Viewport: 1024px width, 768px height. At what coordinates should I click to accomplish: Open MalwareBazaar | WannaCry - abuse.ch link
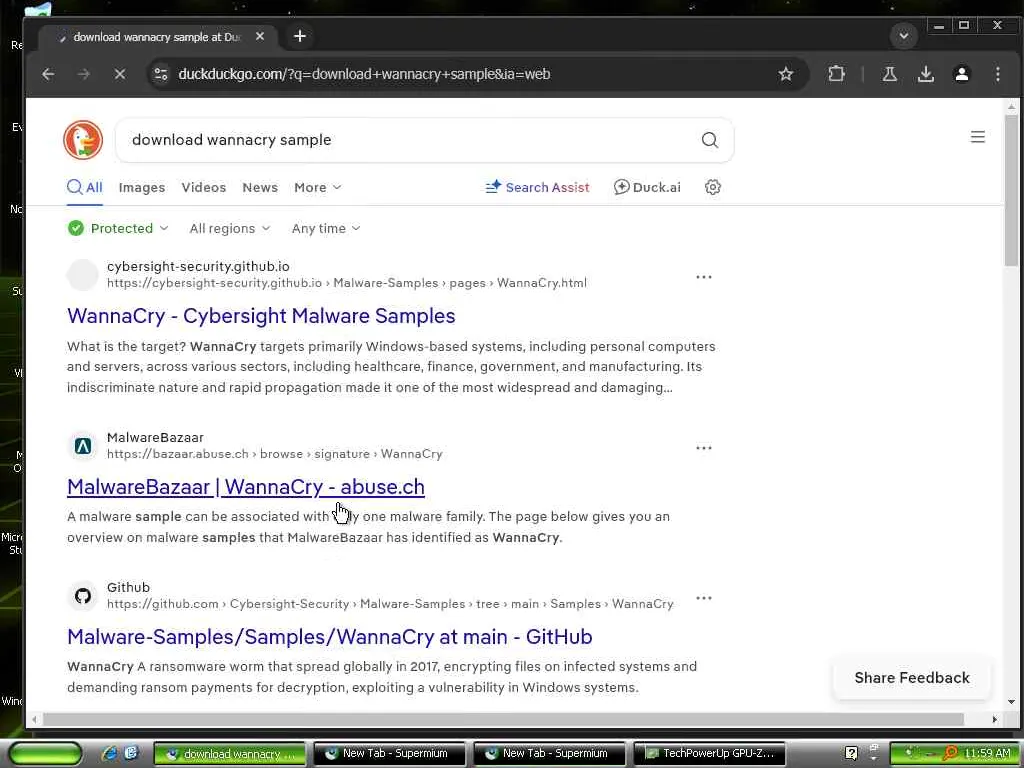pyautogui.click(x=246, y=487)
